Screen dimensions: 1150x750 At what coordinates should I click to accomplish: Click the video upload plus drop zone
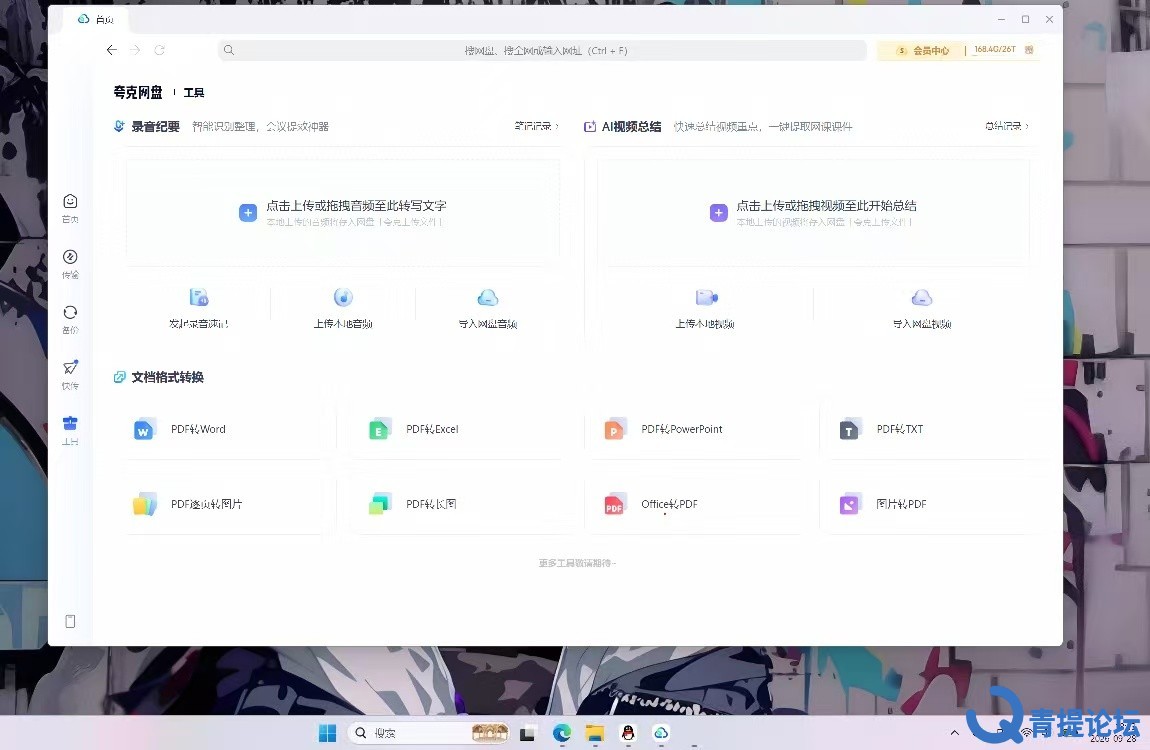tap(813, 212)
